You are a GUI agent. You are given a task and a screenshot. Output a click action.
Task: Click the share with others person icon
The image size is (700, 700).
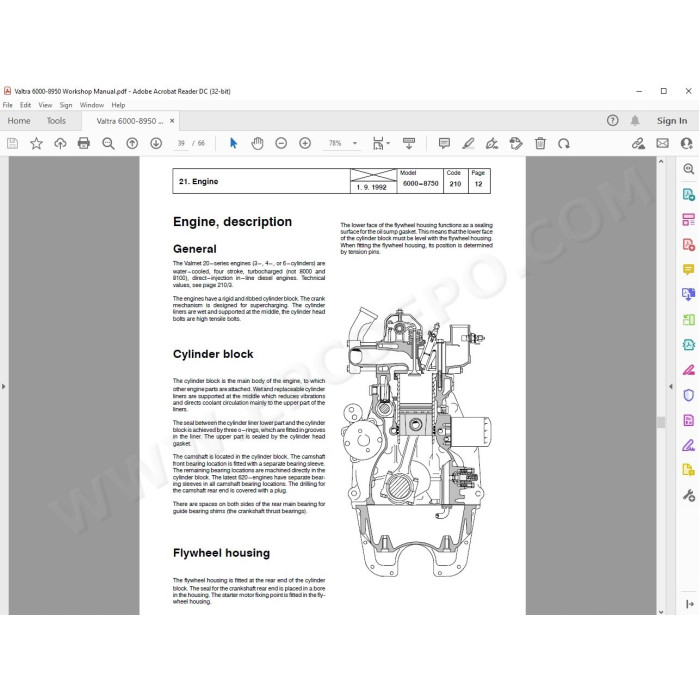[687, 143]
